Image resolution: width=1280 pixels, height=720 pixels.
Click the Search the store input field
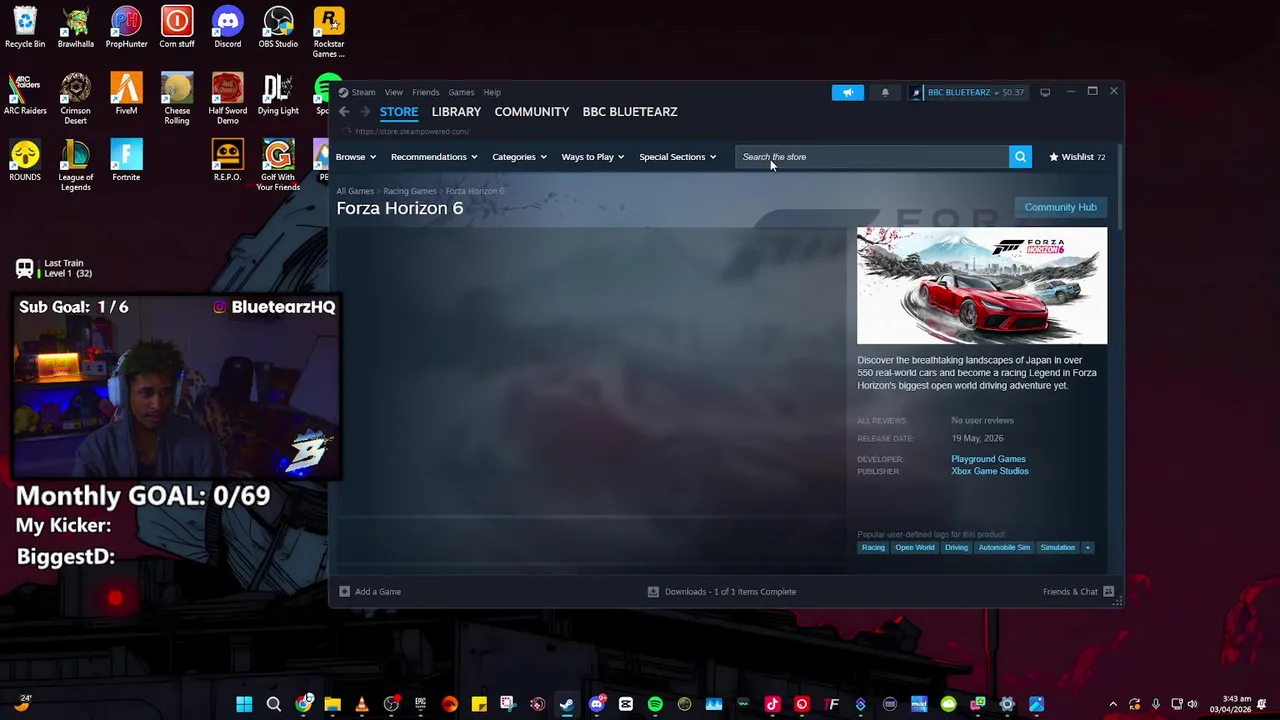point(872,157)
